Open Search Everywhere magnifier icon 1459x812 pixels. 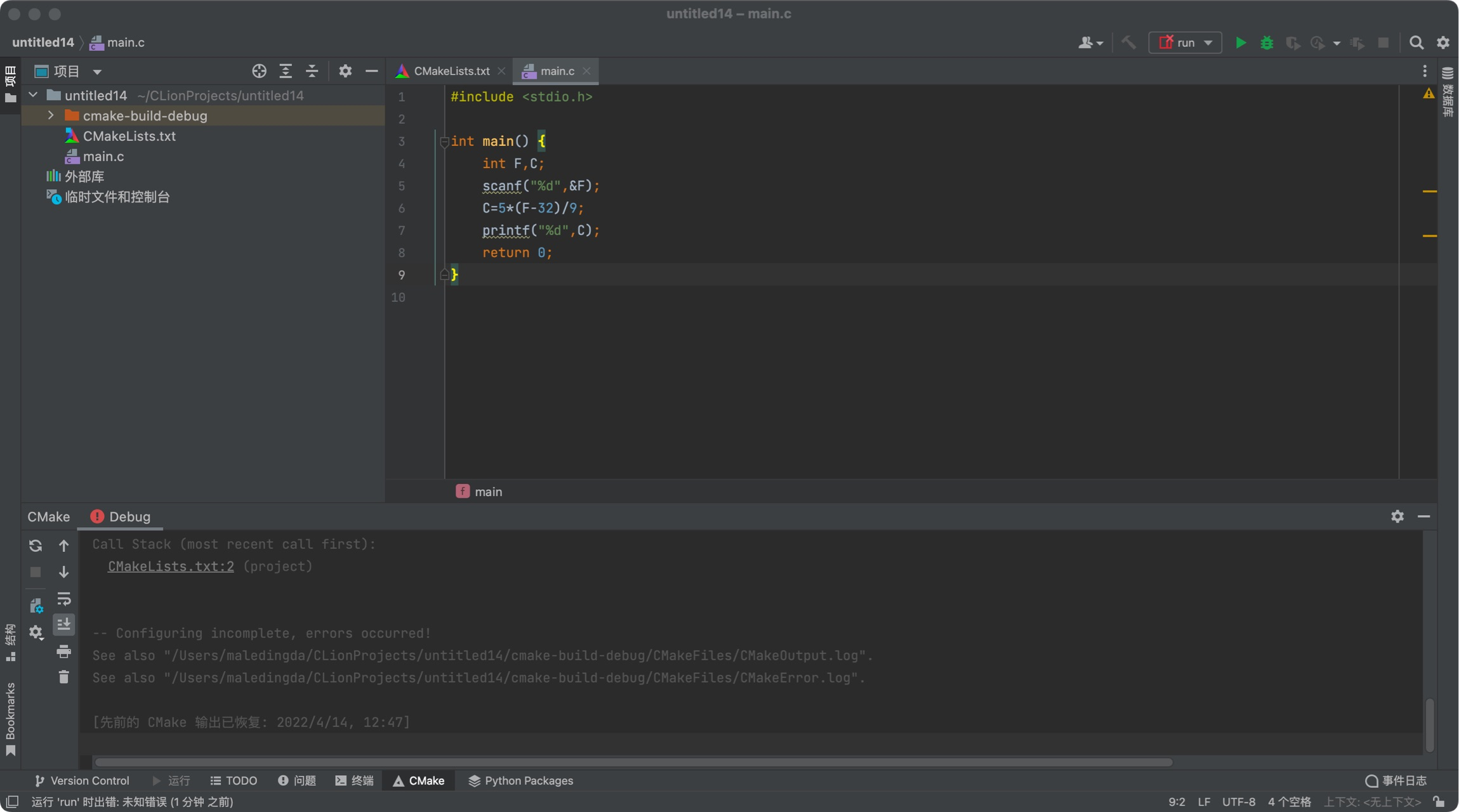(x=1416, y=43)
